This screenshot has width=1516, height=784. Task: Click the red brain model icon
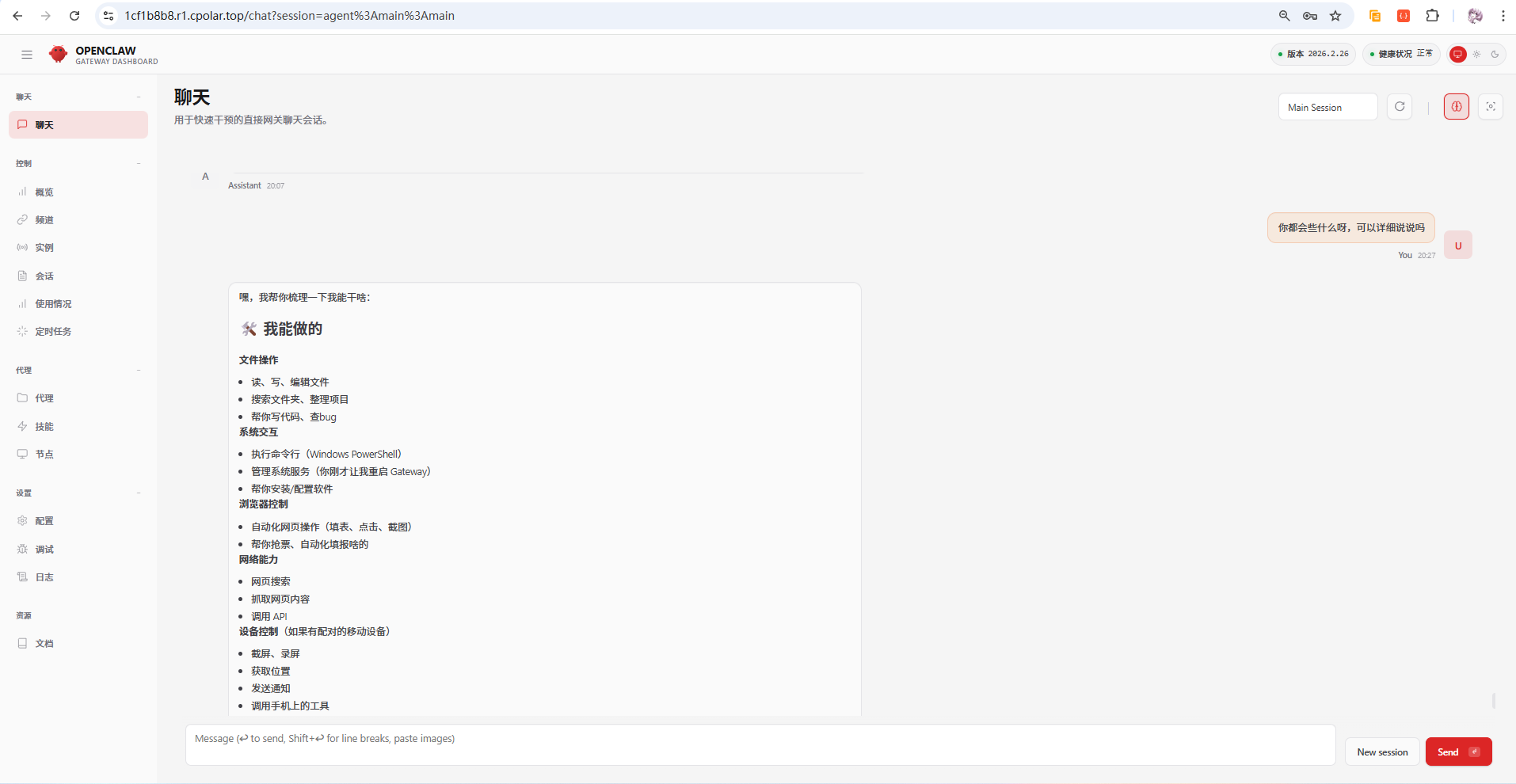(1456, 106)
